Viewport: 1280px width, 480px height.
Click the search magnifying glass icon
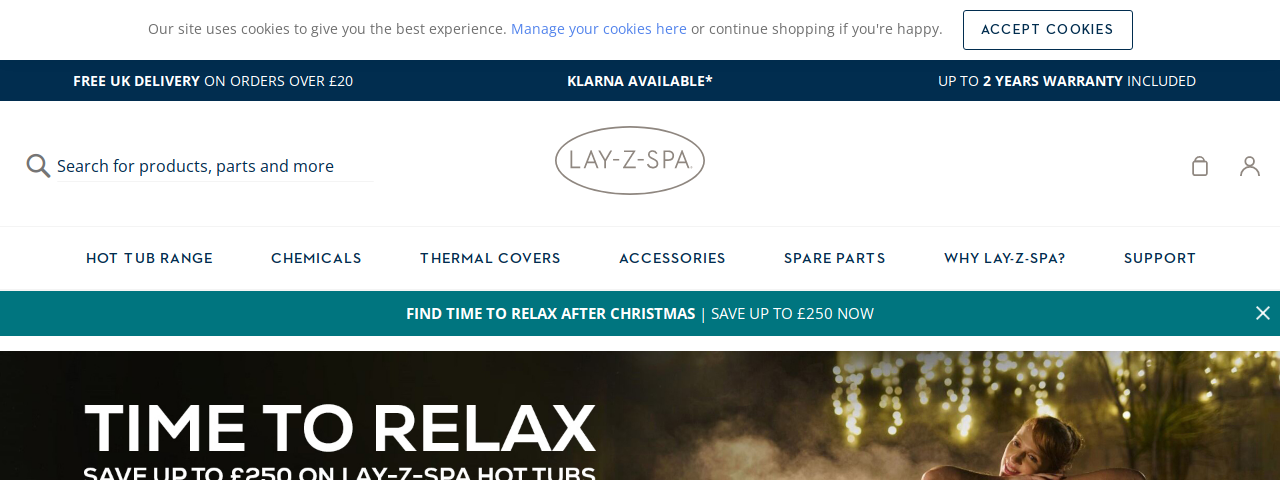click(38, 166)
